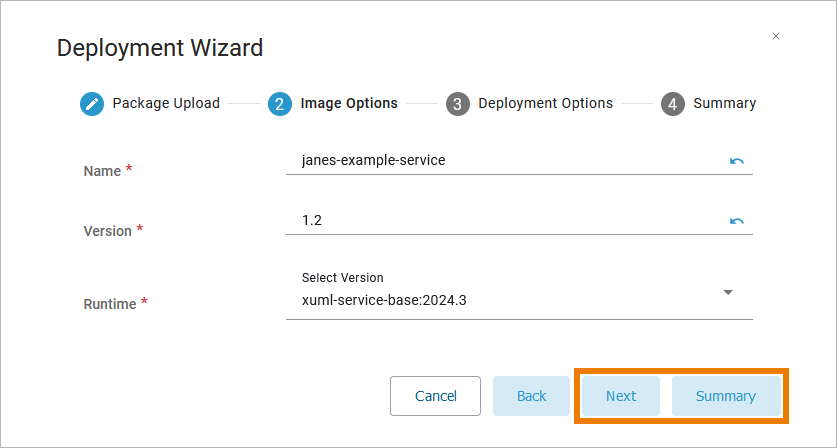
Task: Reset the Version field with undo icon
Action: 737,220
